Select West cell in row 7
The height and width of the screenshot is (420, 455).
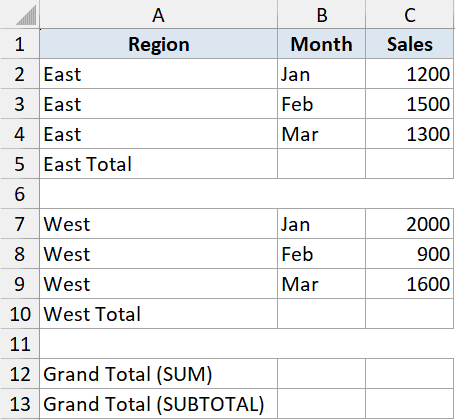point(158,224)
